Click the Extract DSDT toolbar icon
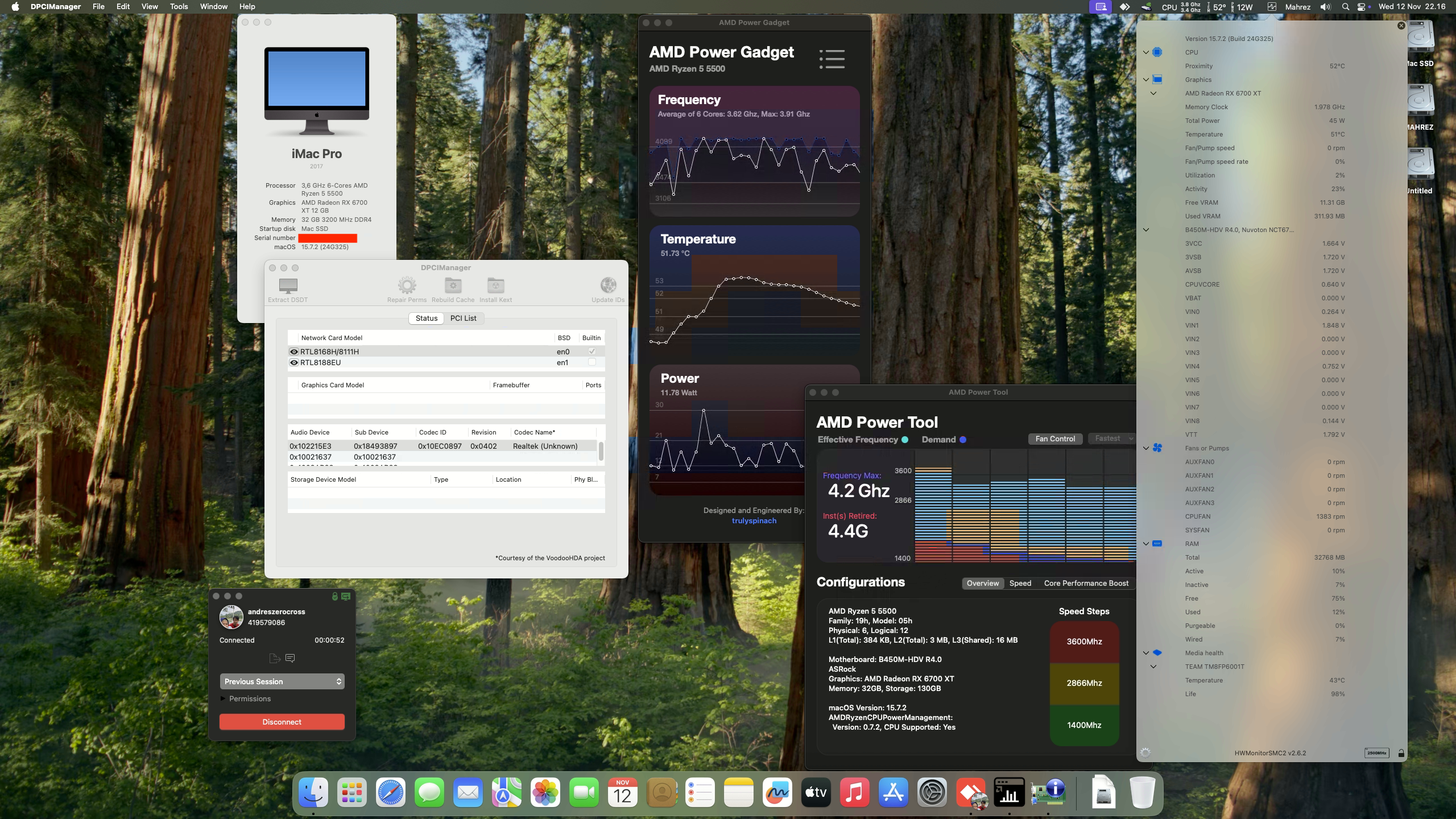The width and height of the screenshot is (1456, 819). point(287,286)
